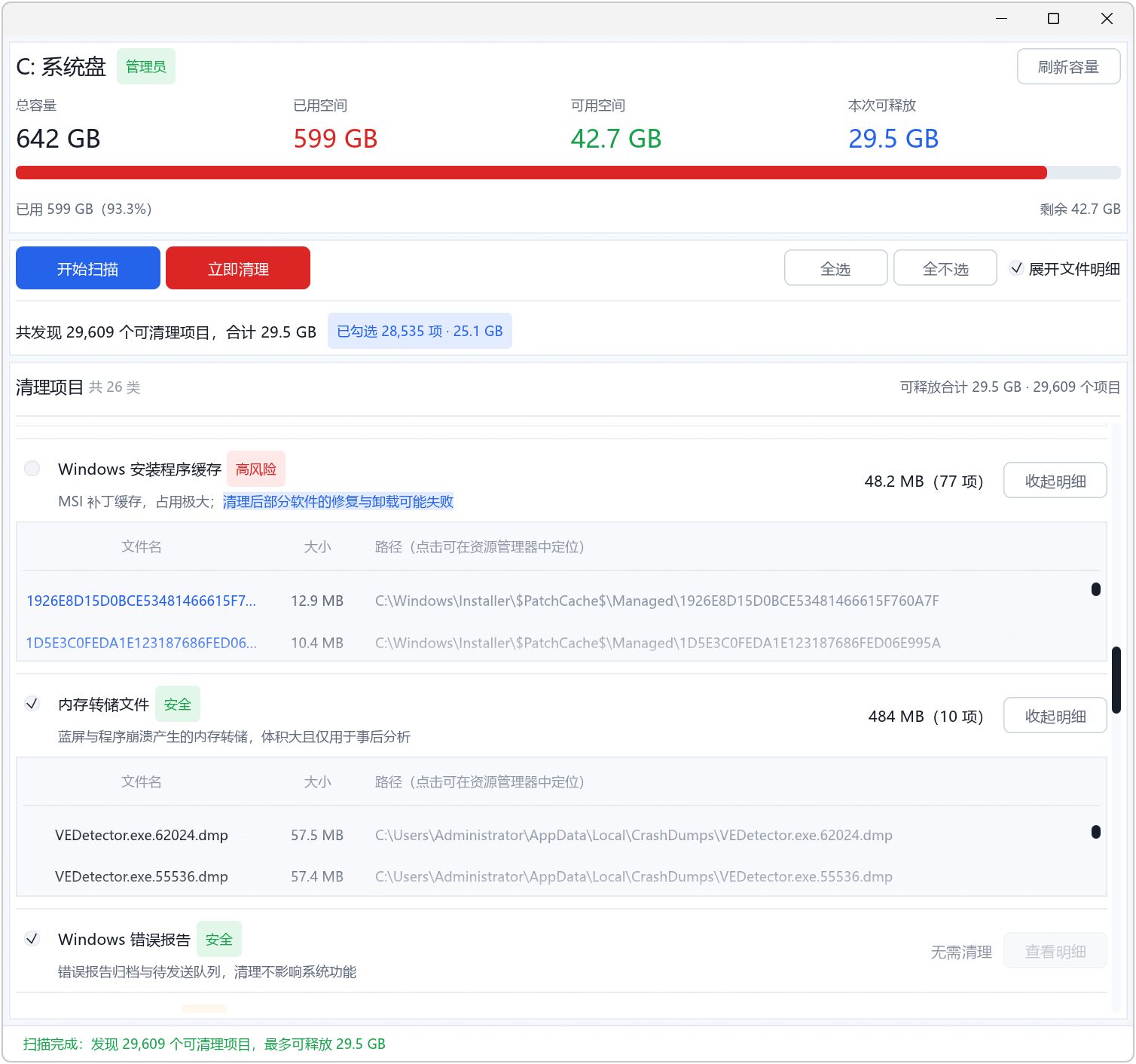Click 57.5 MB size cell
1136x1064 pixels.
[317, 835]
